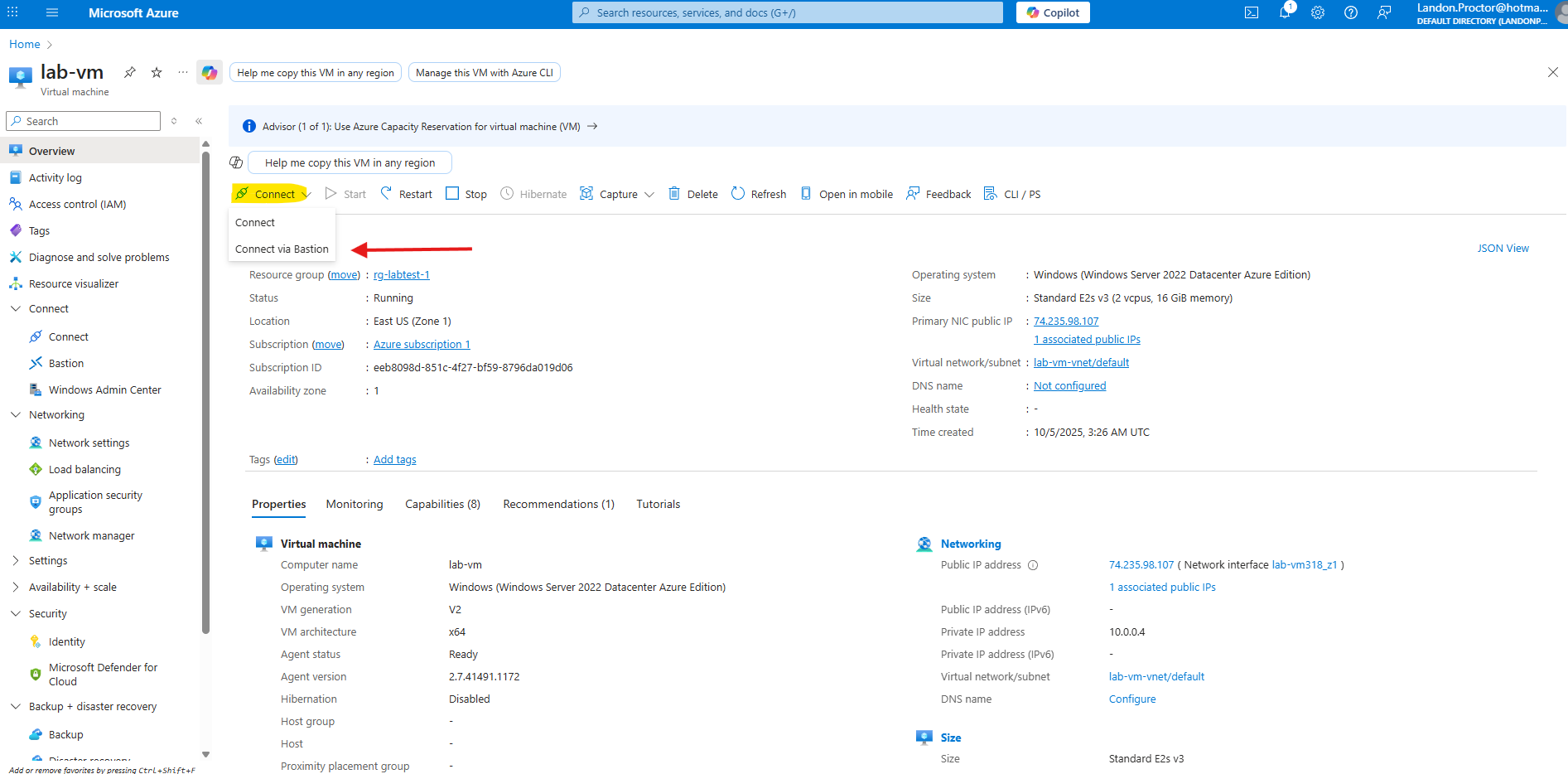Viewport: 1568px width, 774px height.
Task: Open the Connect dropdown button
Action: pos(272,194)
